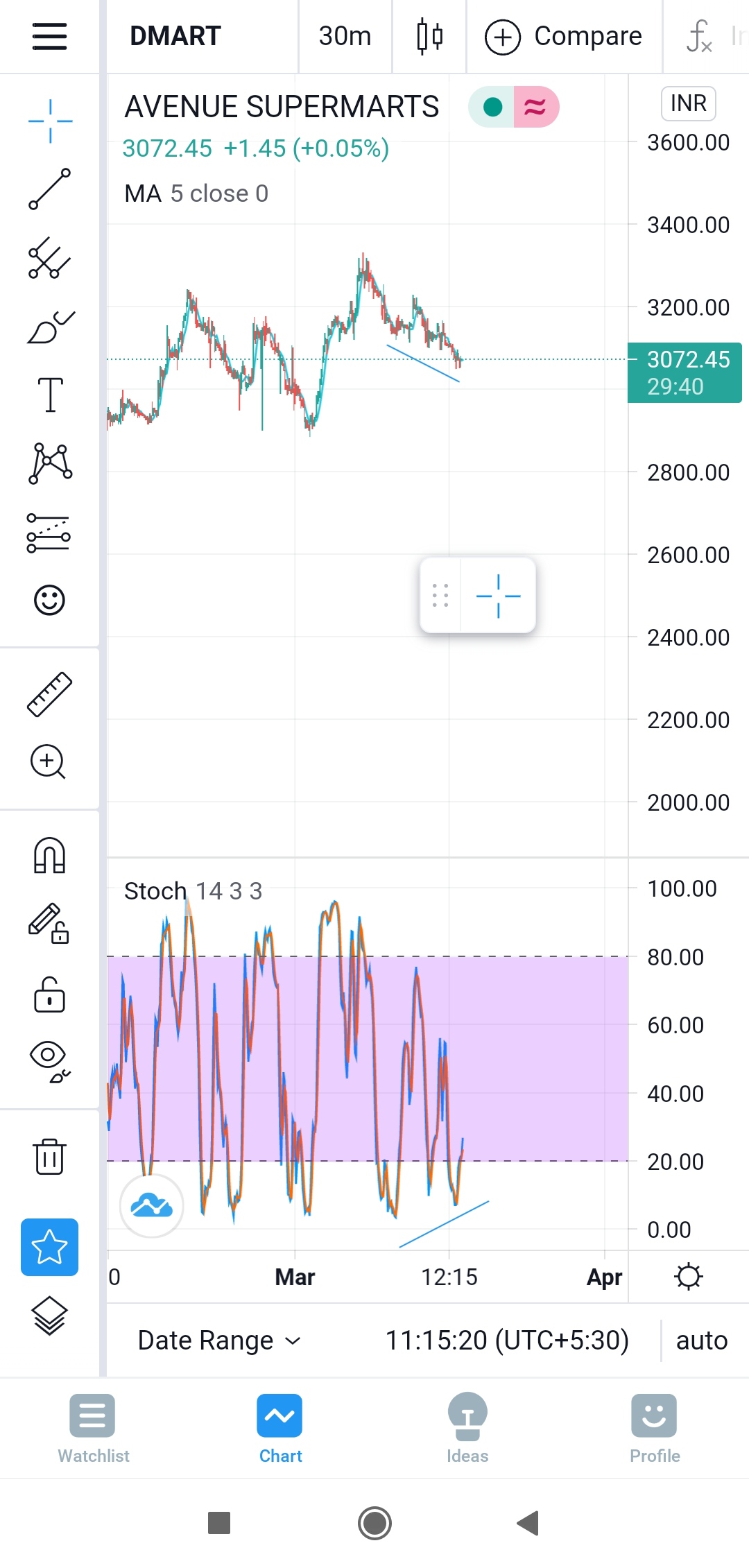Click the current price label 3072.45

(x=685, y=372)
